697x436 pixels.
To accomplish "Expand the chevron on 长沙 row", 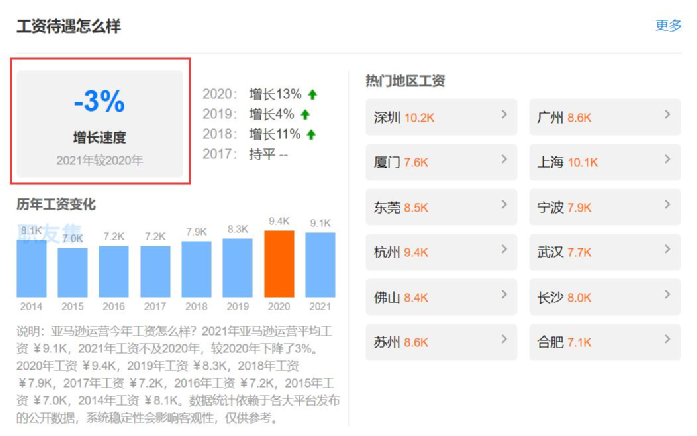I will 667,294.
